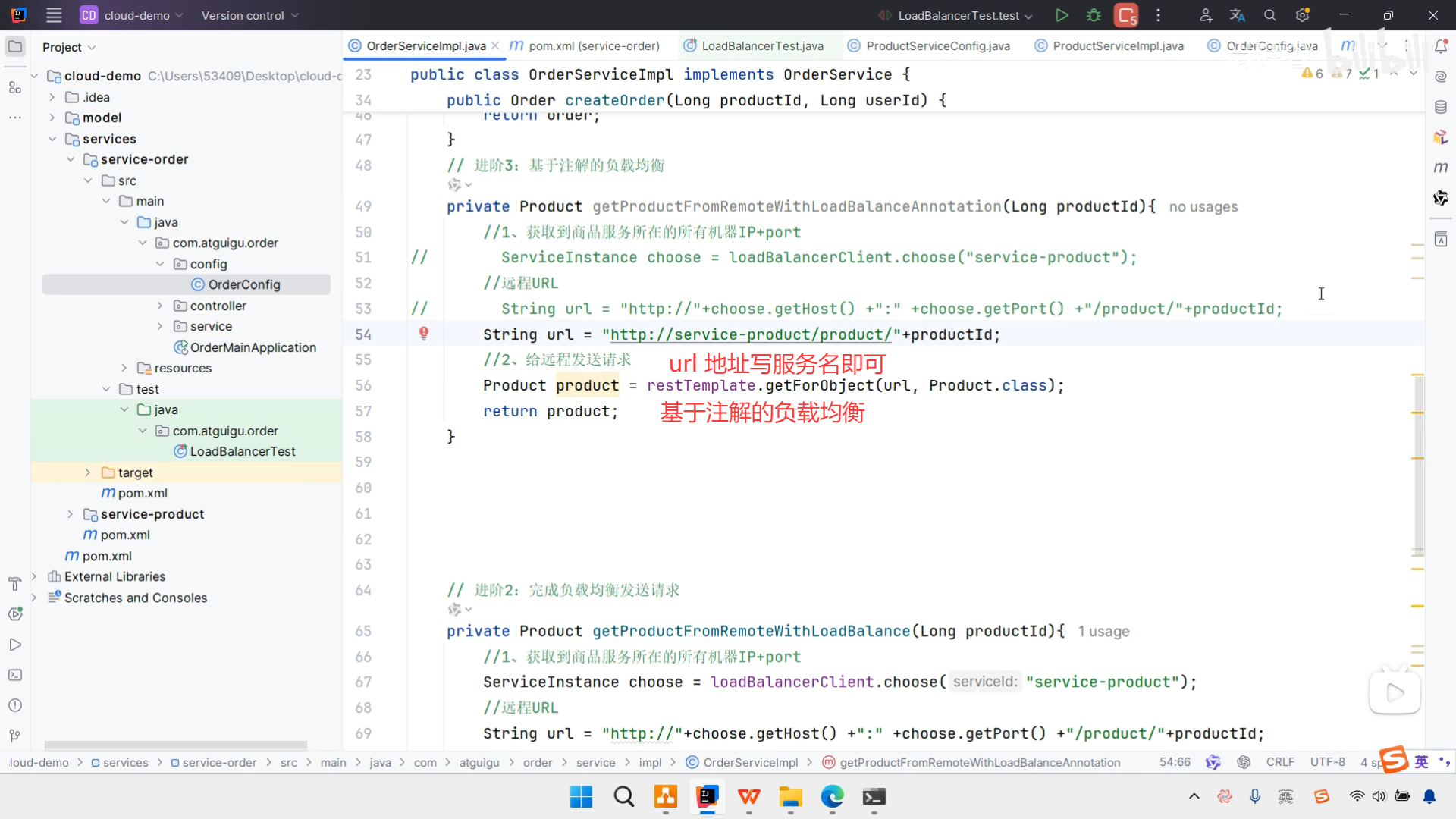Open IDE settings gear icon
Viewport: 1456px width, 819px height.
(x=1302, y=15)
